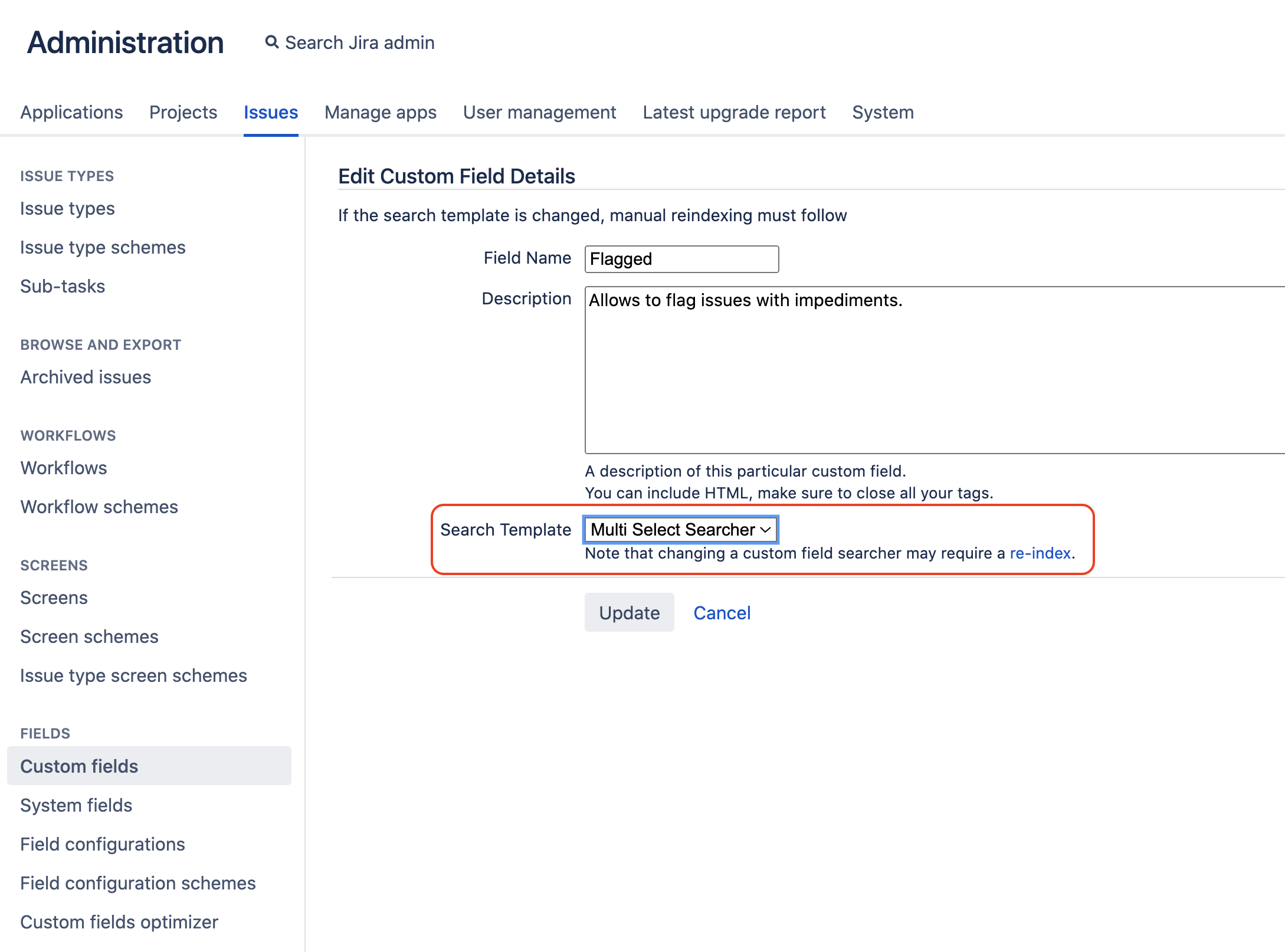This screenshot has width=1285, height=952.
Task: Open the Projects tab
Action: click(183, 112)
